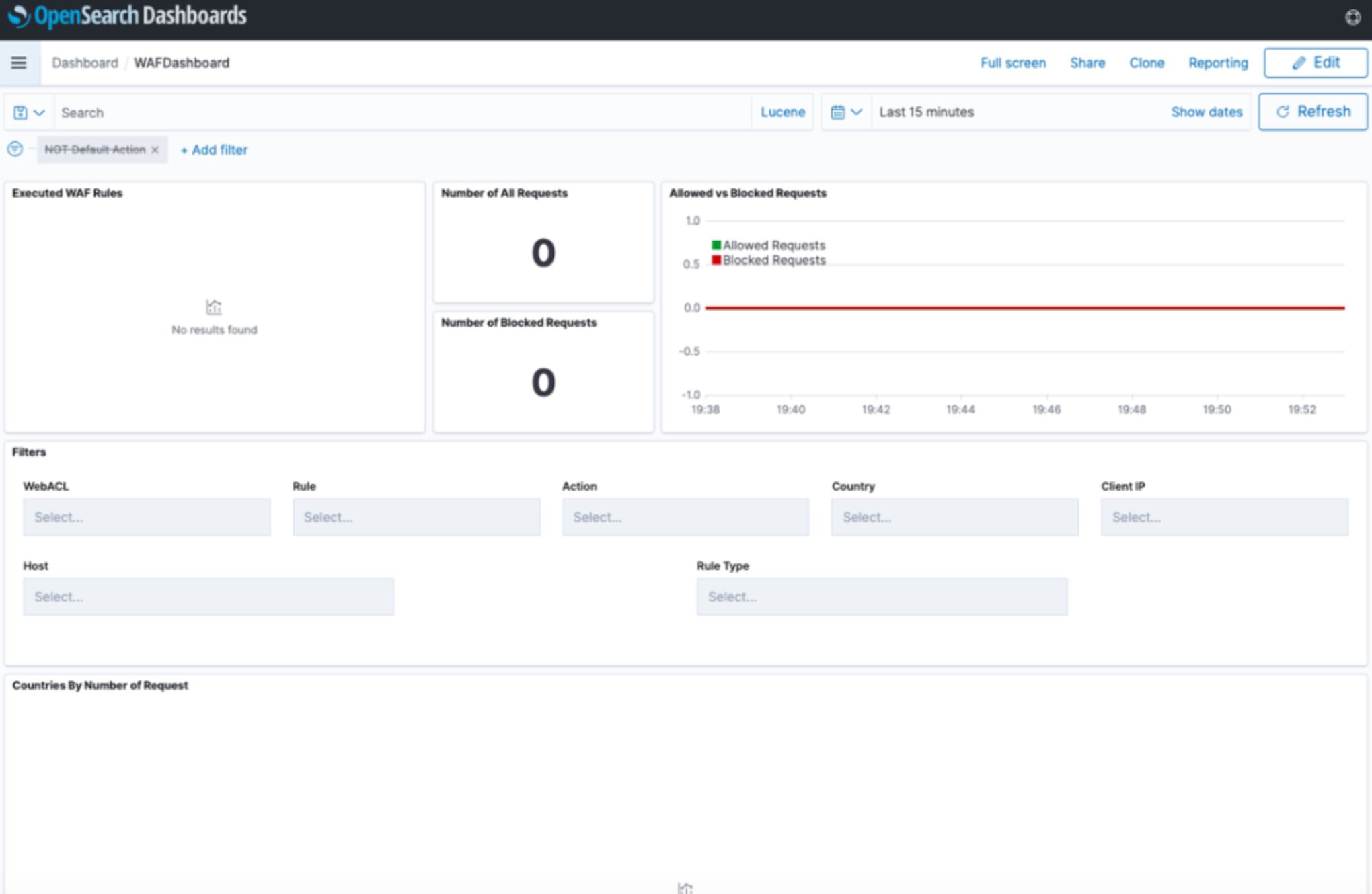Open the Rule Type Select dropdown
Viewport: 1372px width, 894px height.
[x=882, y=596]
